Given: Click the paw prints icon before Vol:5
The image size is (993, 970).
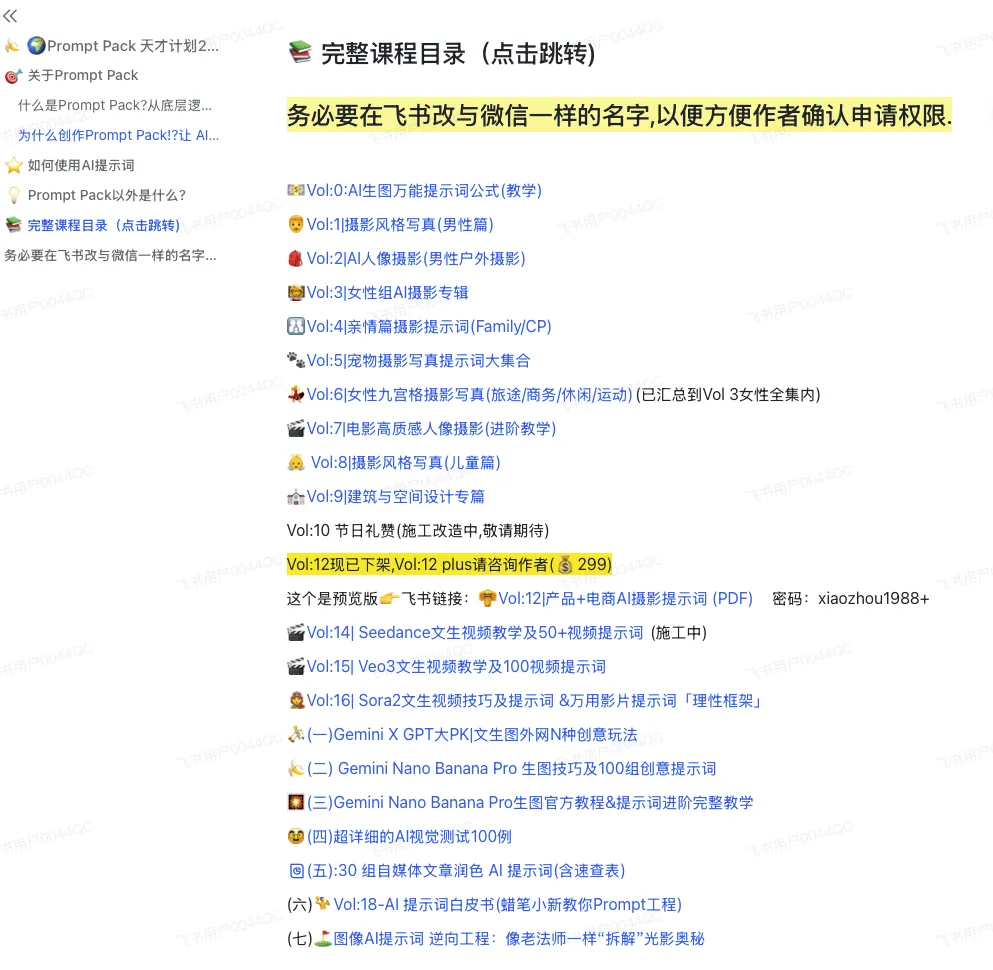Looking at the screenshot, I should pos(295,361).
